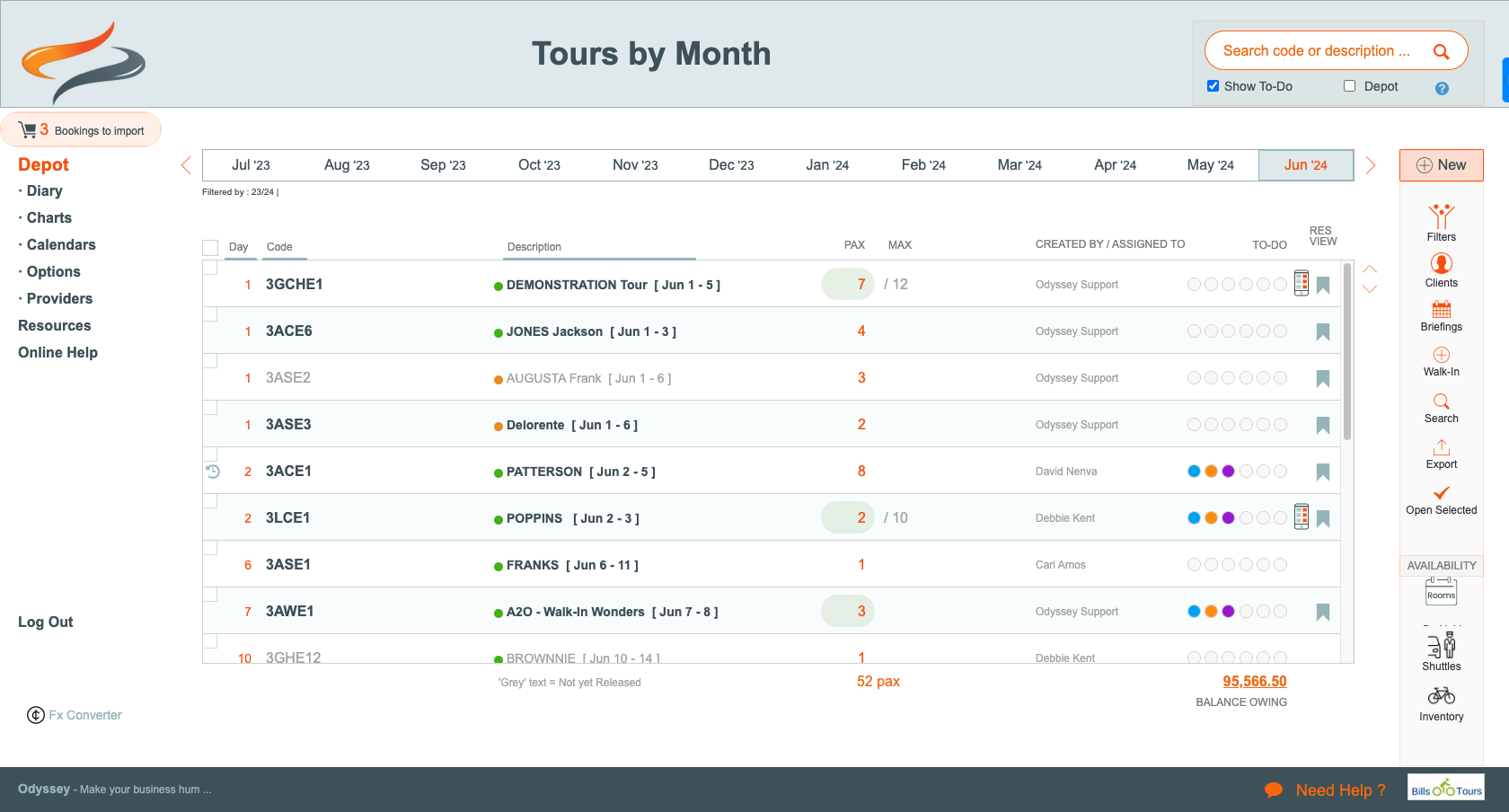The height and width of the screenshot is (812, 1509).
Task: Click the Rooms availability icon
Action: pyautogui.click(x=1441, y=592)
